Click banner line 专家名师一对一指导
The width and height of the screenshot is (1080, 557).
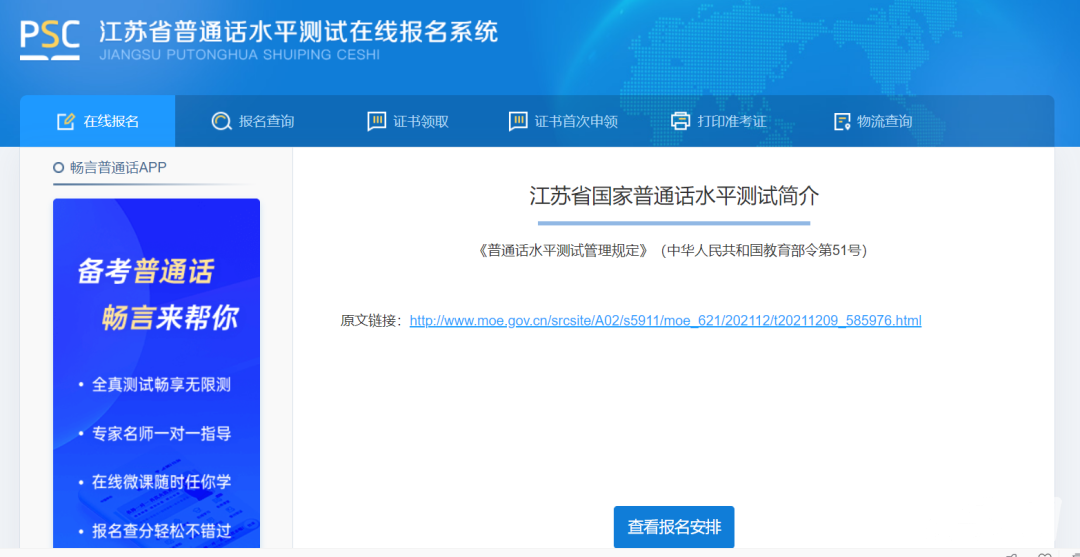(161, 434)
